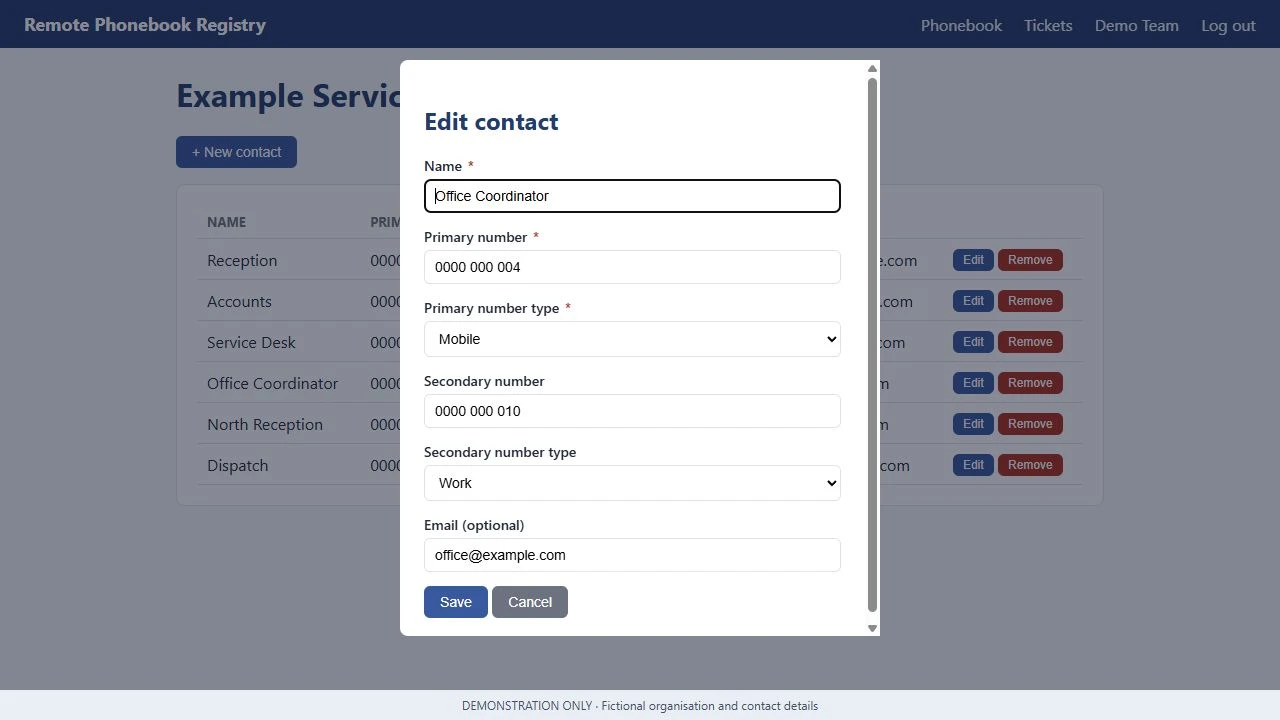Log out of the registry
The width and height of the screenshot is (1280, 720).
coord(1228,25)
